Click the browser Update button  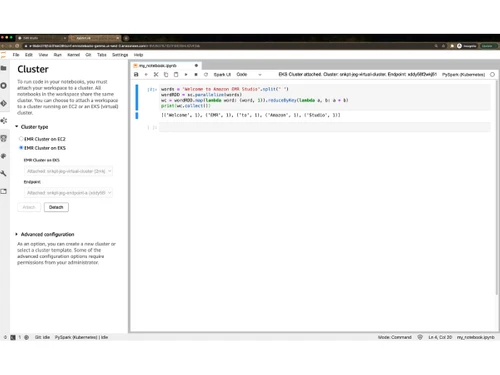click(x=487, y=46)
